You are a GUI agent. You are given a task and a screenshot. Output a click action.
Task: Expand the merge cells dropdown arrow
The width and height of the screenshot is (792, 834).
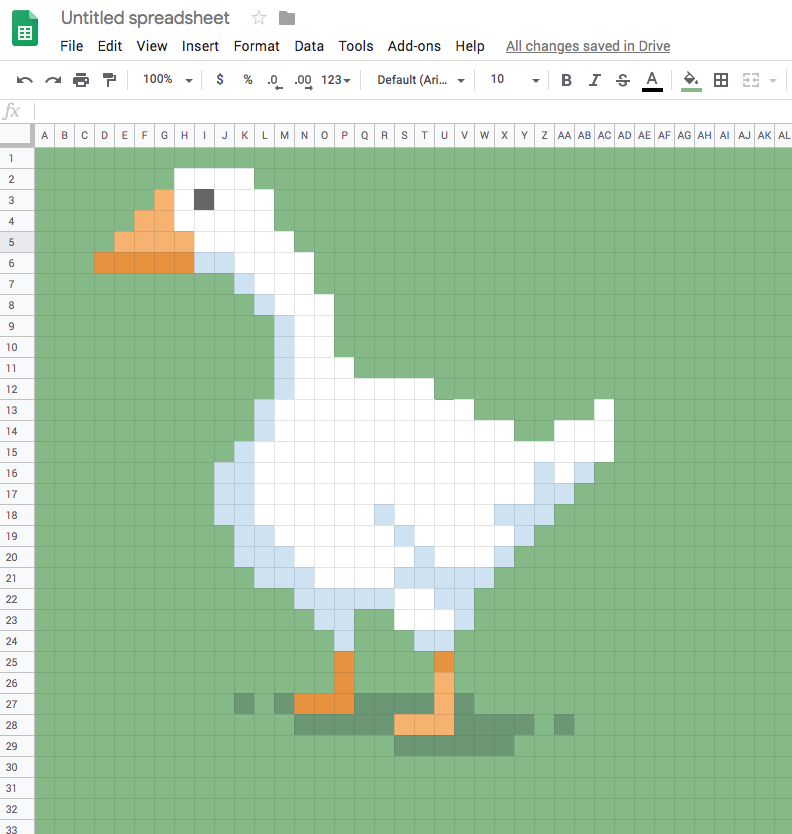pos(773,81)
